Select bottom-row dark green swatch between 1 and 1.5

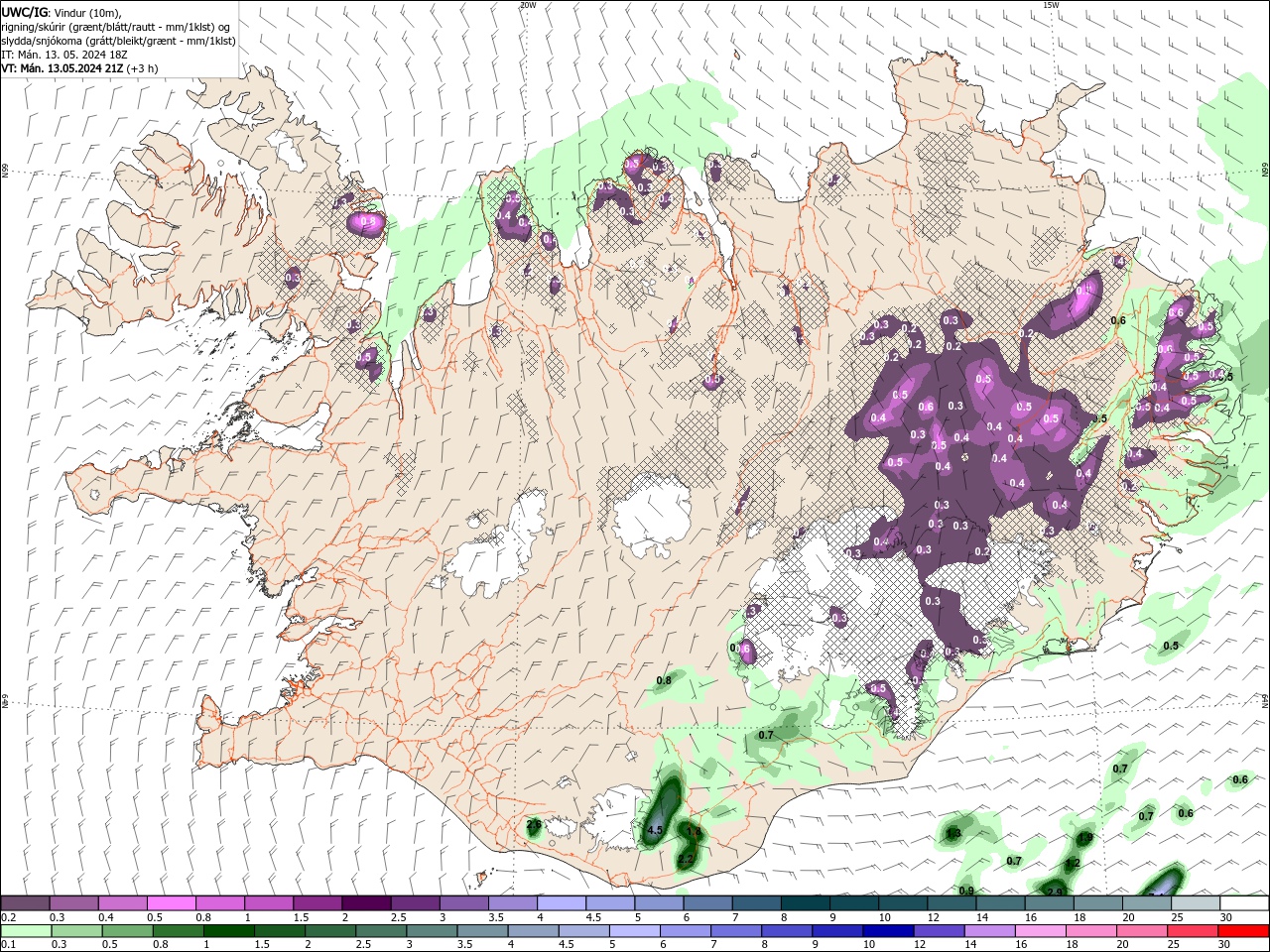point(228,931)
